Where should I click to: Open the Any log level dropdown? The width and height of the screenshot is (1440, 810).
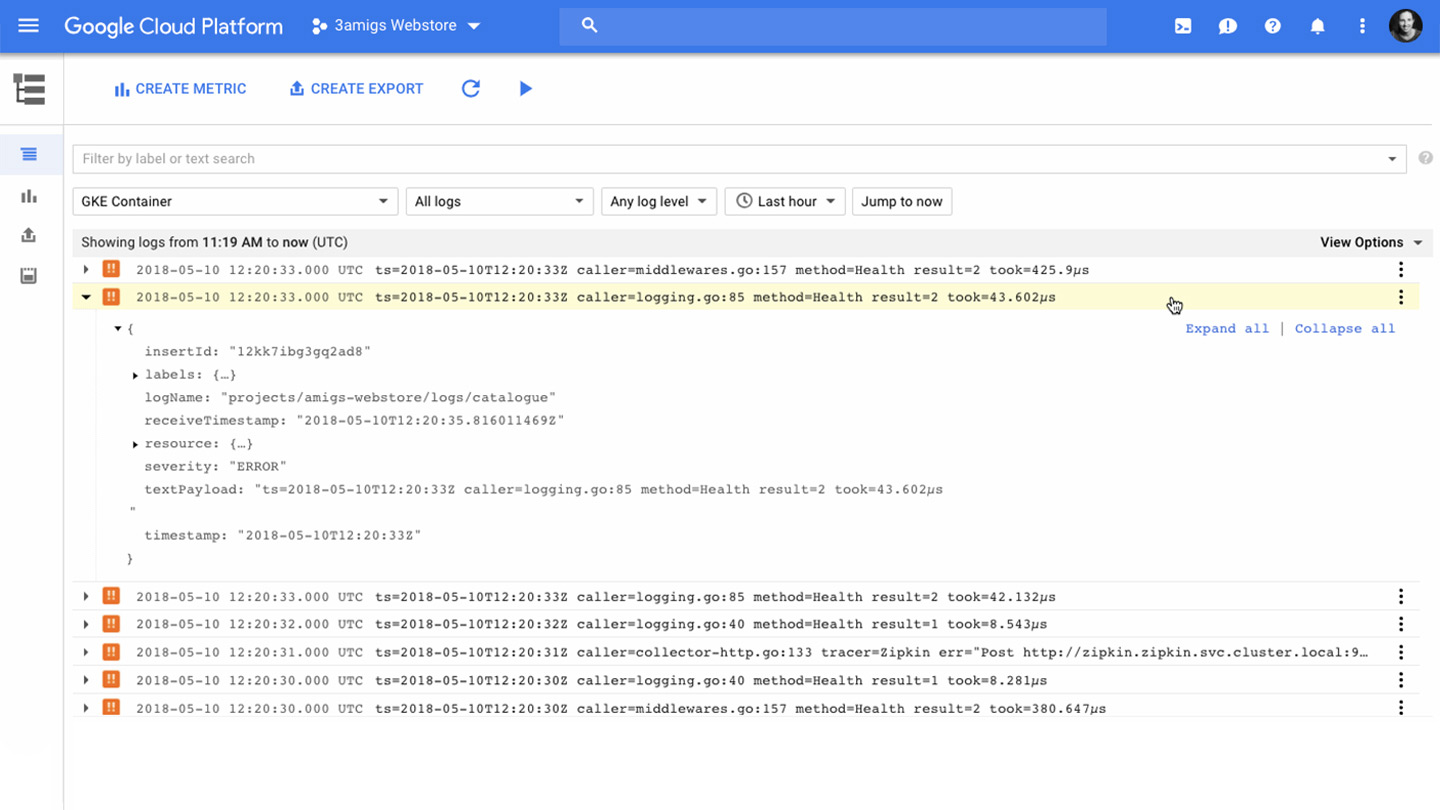[659, 201]
